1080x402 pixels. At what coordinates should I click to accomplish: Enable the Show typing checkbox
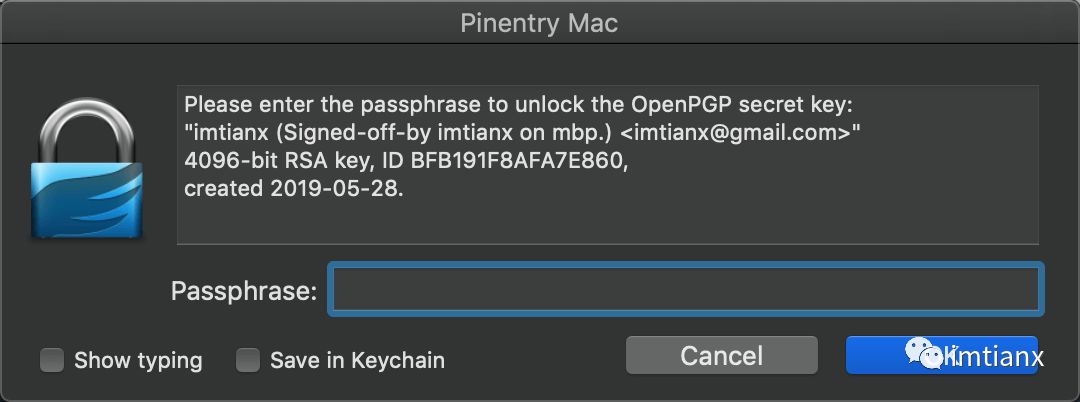point(52,360)
